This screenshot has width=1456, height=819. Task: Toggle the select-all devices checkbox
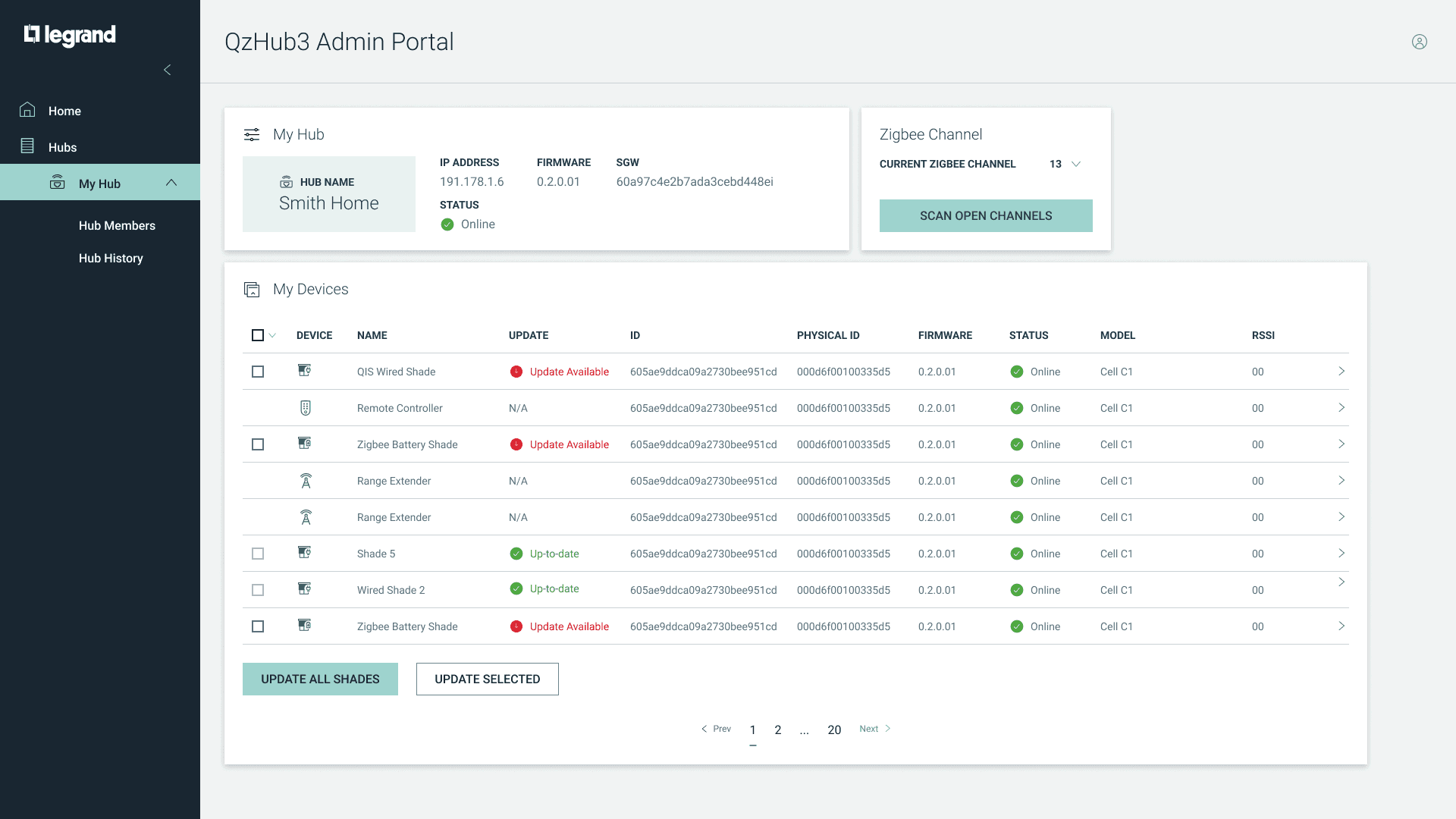pos(258,335)
